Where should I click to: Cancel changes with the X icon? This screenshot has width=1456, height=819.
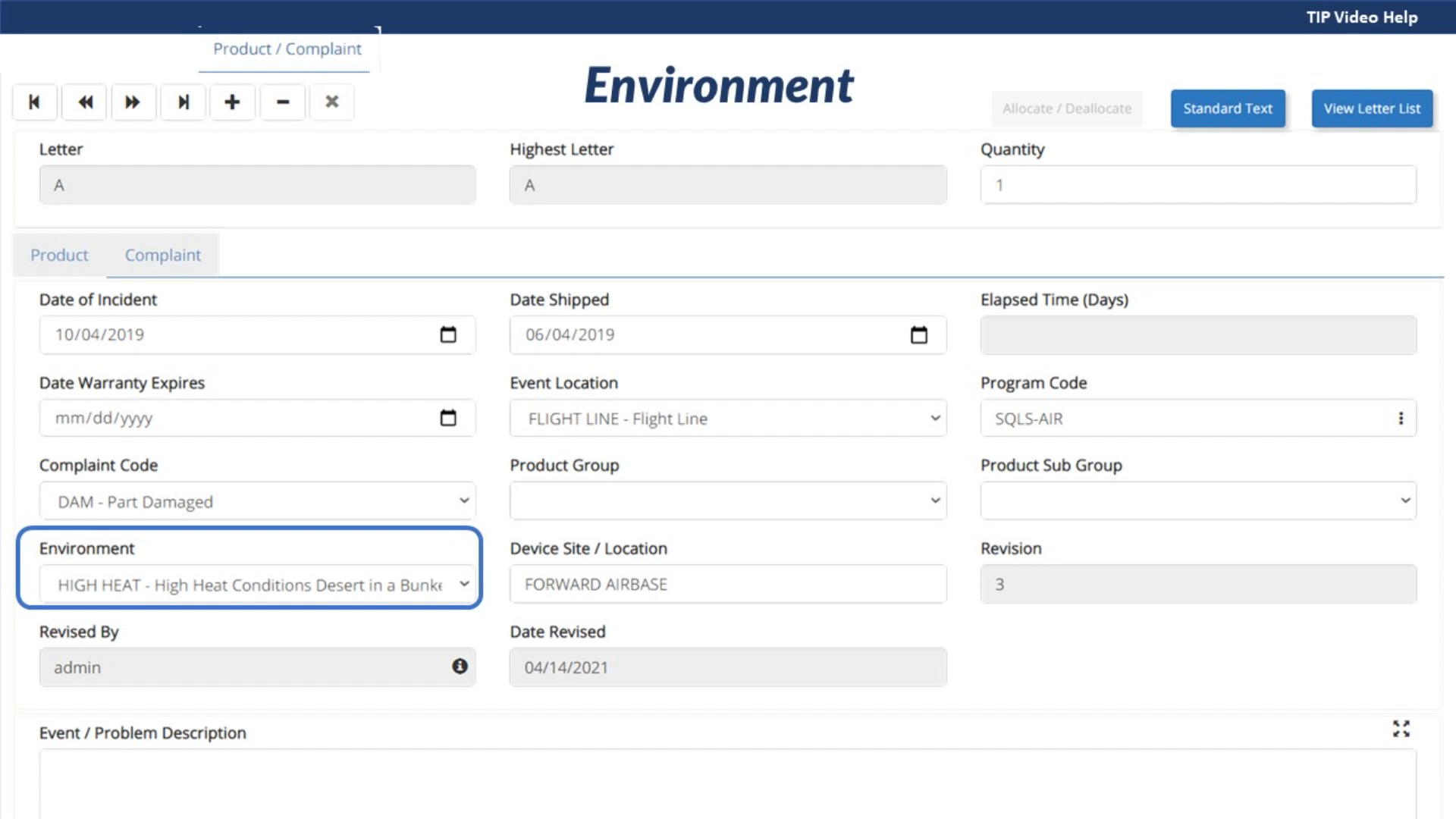331,102
